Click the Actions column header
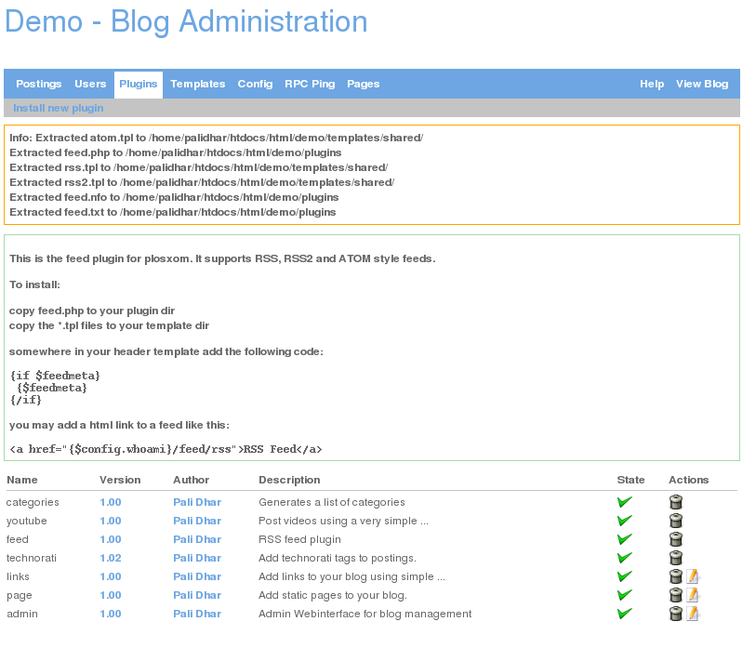 pos(688,480)
